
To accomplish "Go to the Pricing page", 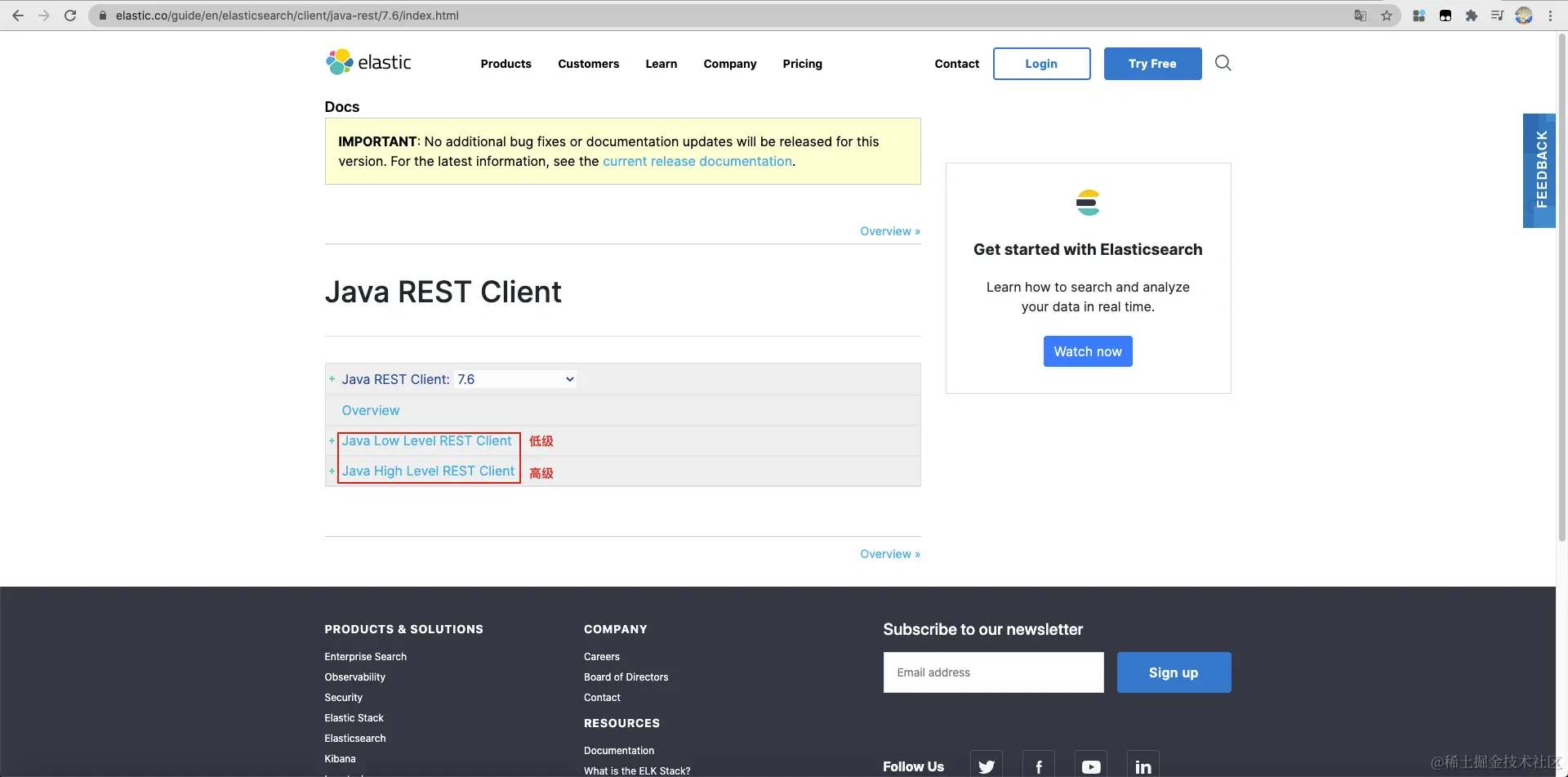I will (x=803, y=64).
